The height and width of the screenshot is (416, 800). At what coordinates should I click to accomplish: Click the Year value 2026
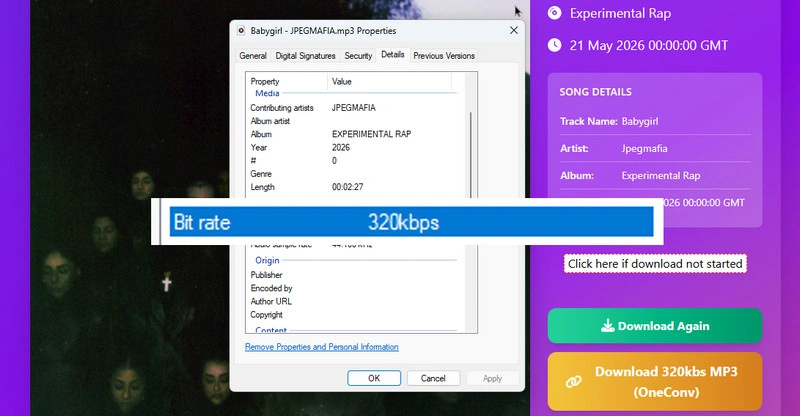(341, 148)
